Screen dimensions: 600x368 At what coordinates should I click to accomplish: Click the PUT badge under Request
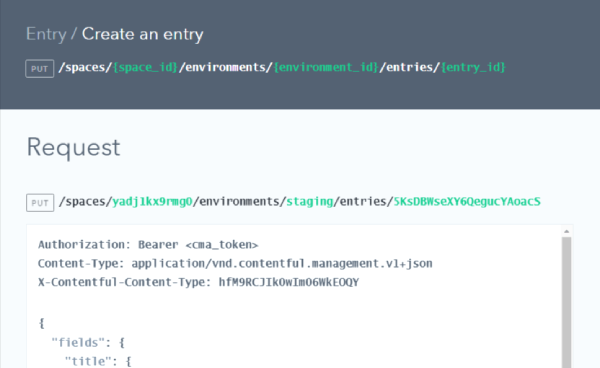click(40, 203)
